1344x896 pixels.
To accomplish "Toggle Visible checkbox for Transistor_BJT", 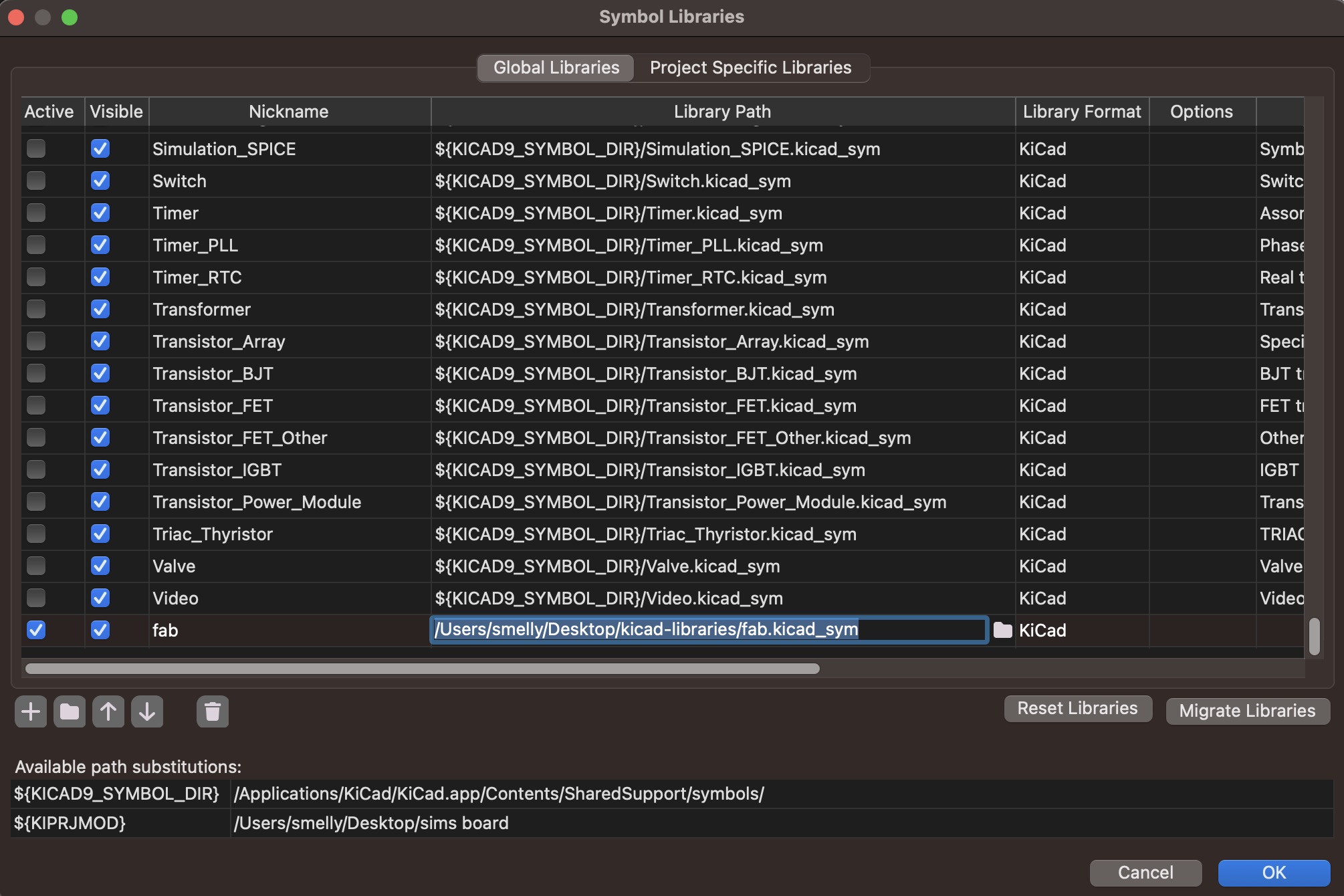I will [100, 373].
